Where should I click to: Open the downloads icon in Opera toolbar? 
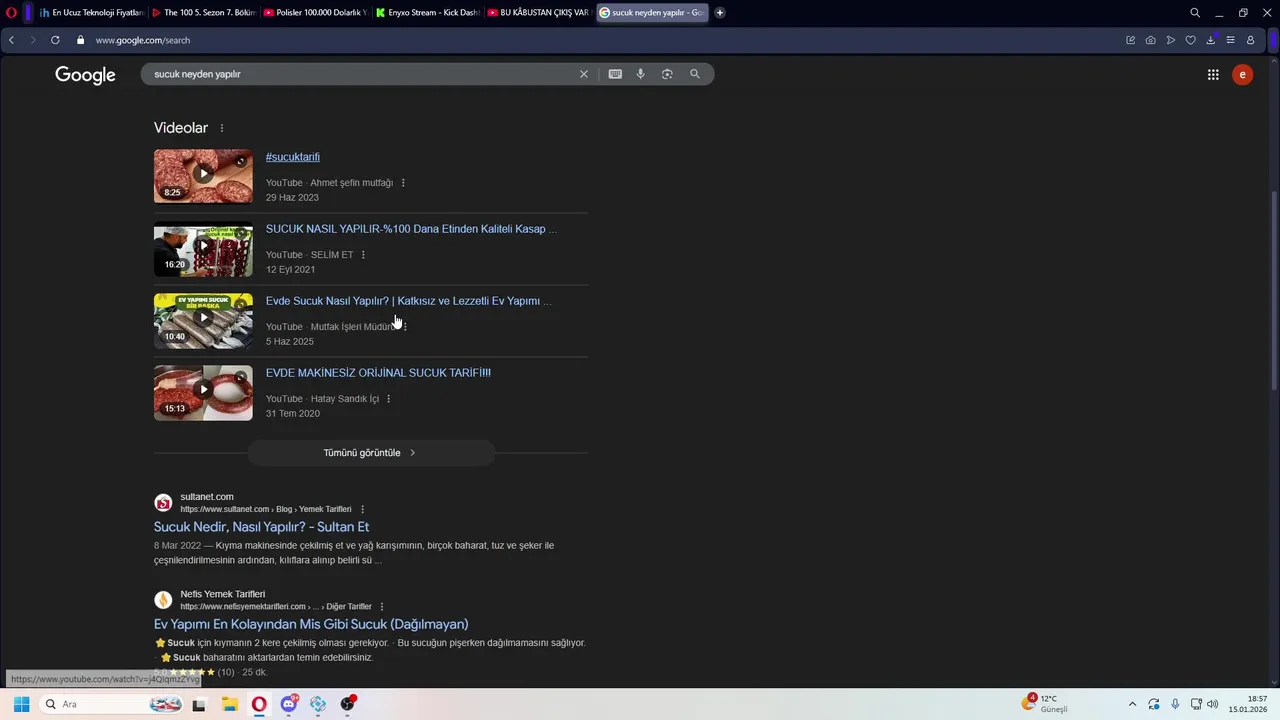pyautogui.click(x=1211, y=40)
